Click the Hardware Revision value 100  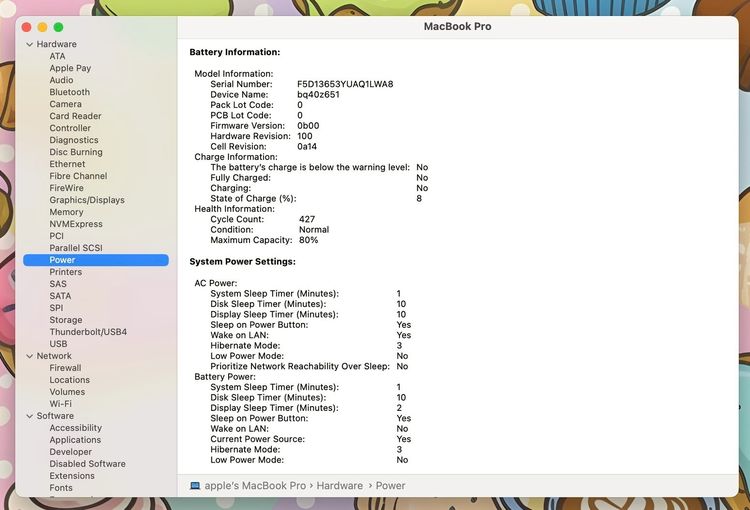coord(305,136)
